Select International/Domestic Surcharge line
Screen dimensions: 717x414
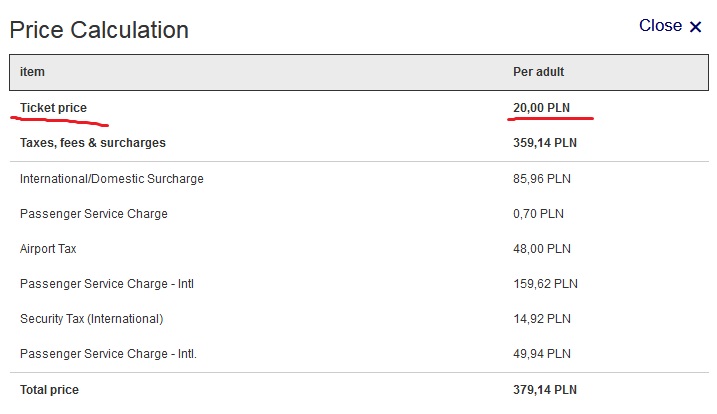click(112, 178)
